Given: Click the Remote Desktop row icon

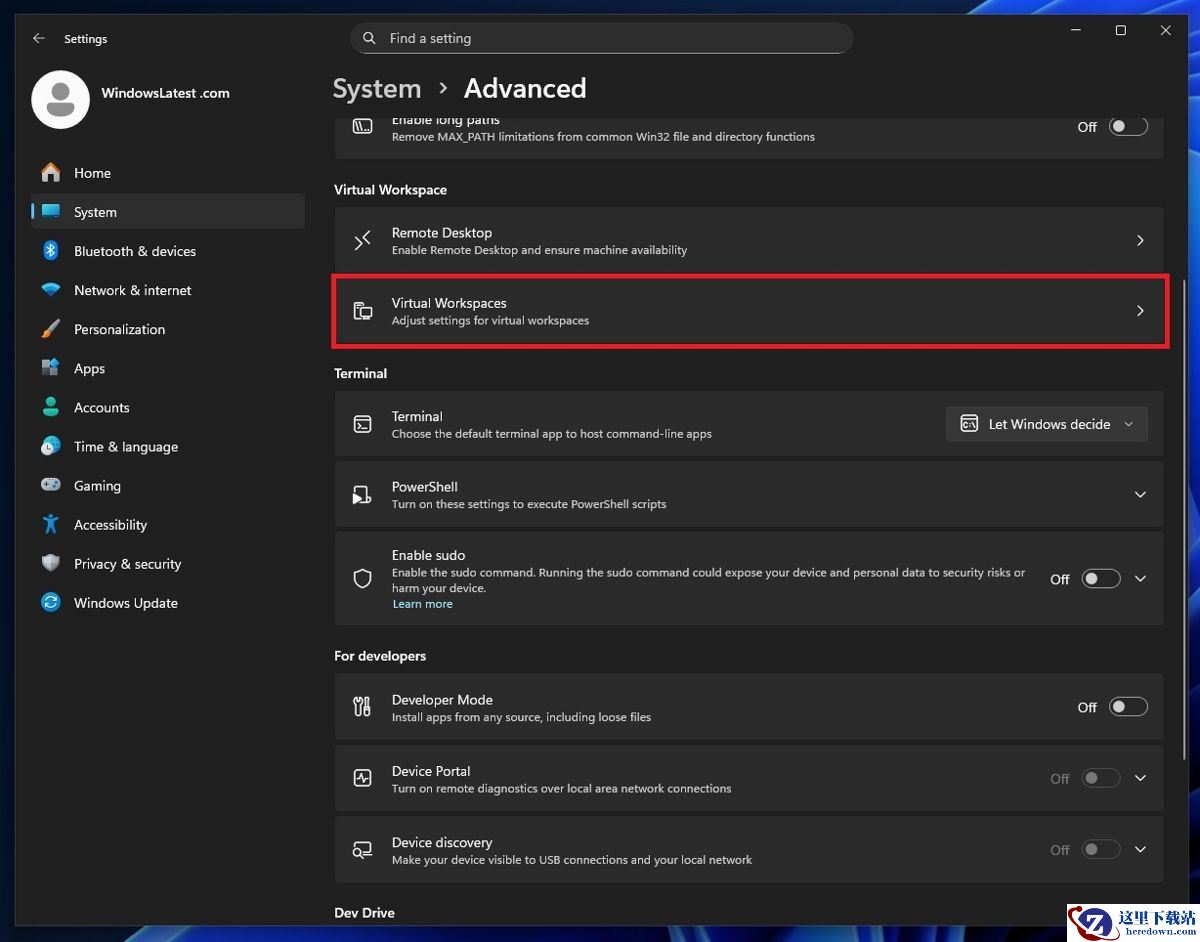Looking at the screenshot, I should [363, 241].
